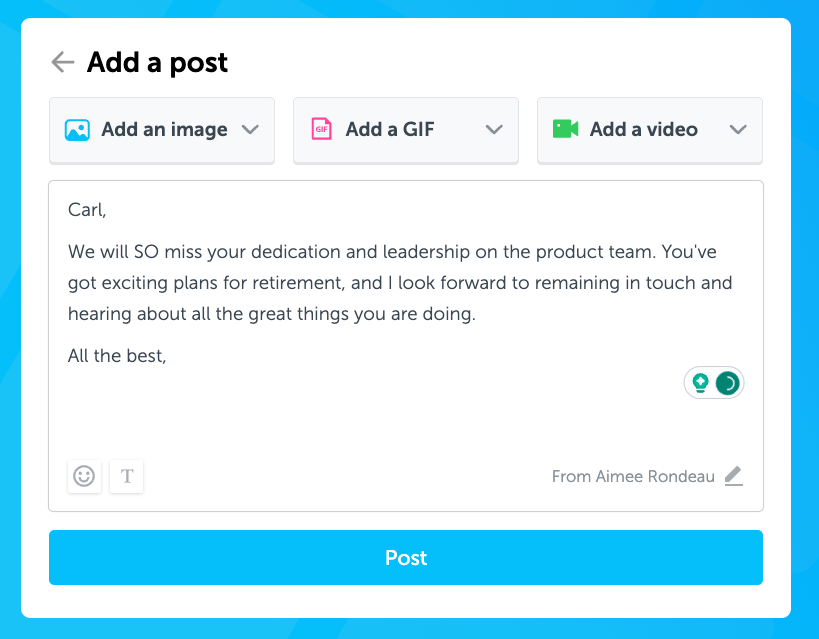Open the emoji picker
Image resolution: width=819 pixels, height=639 pixels.
coord(84,476)
